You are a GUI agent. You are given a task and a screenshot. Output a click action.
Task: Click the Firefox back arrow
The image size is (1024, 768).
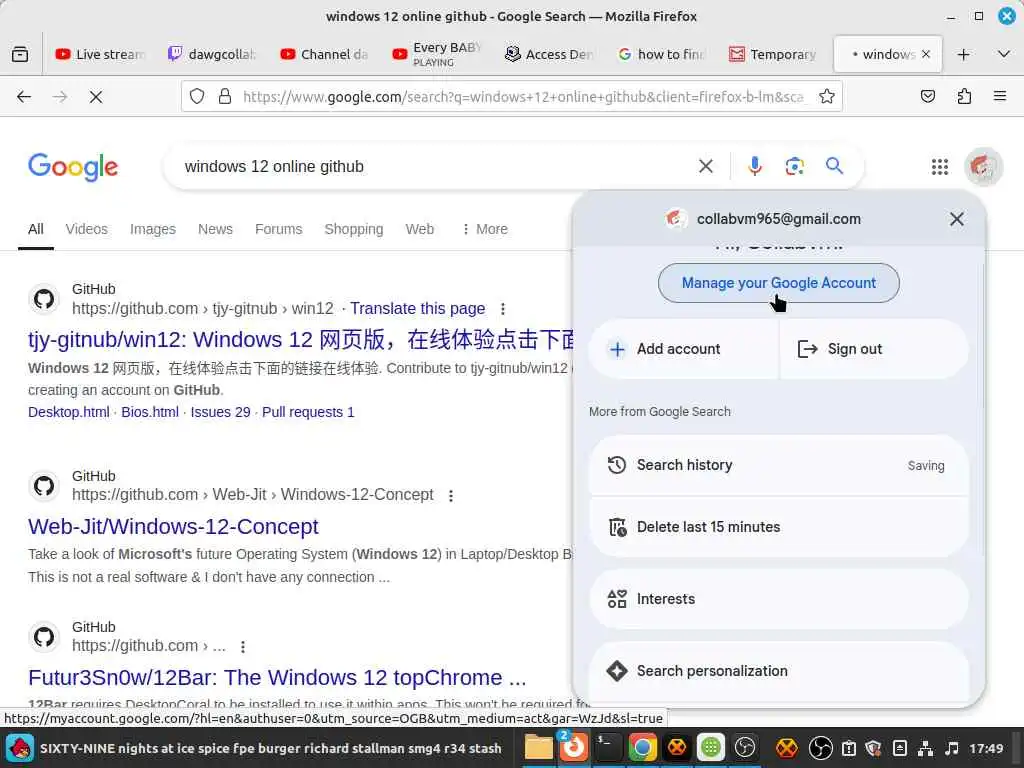[24, 97]
